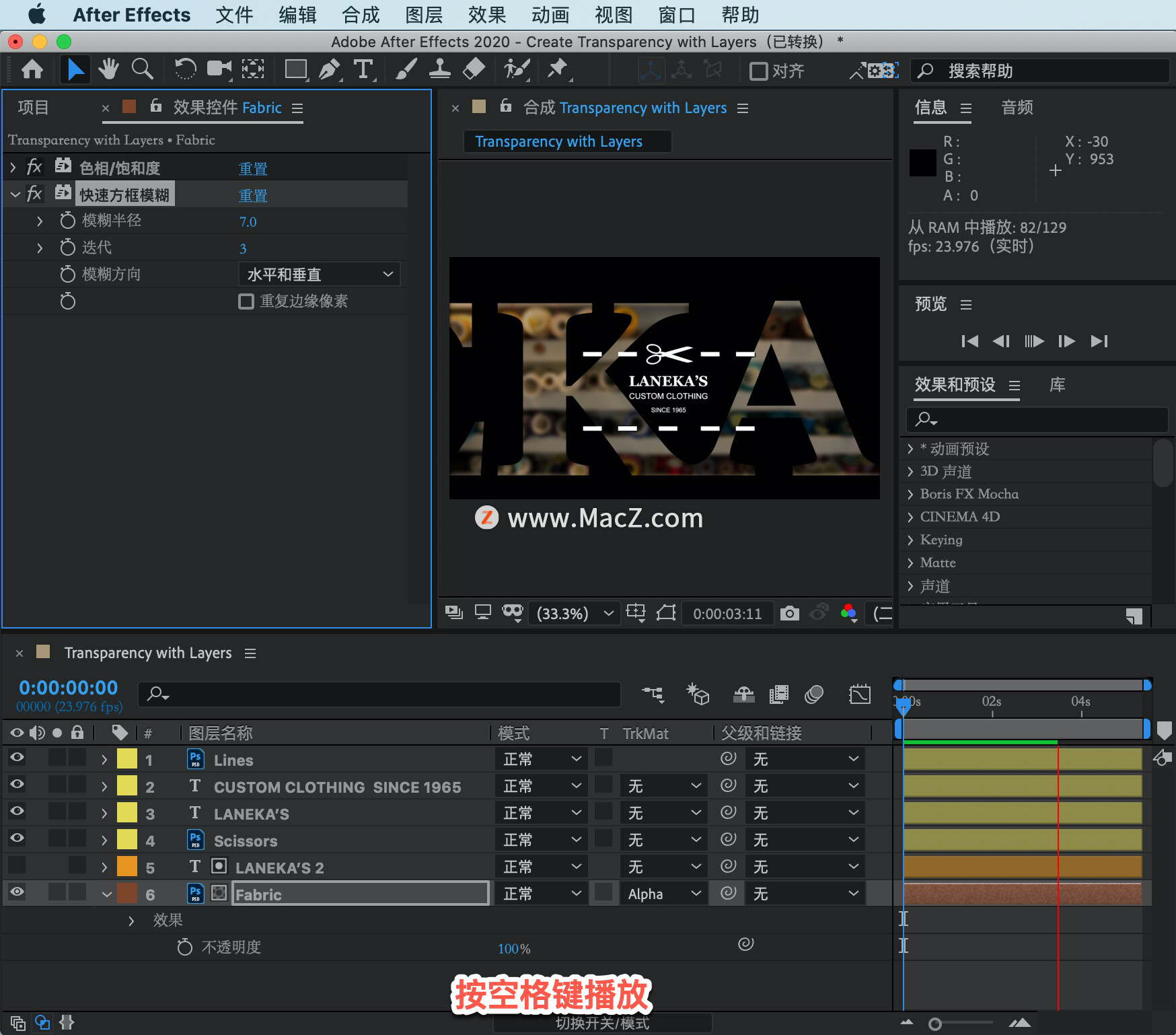Select the Rectangle shape tool
The height and width of the screenshot is (1035, 1176).
coord(295,69)
